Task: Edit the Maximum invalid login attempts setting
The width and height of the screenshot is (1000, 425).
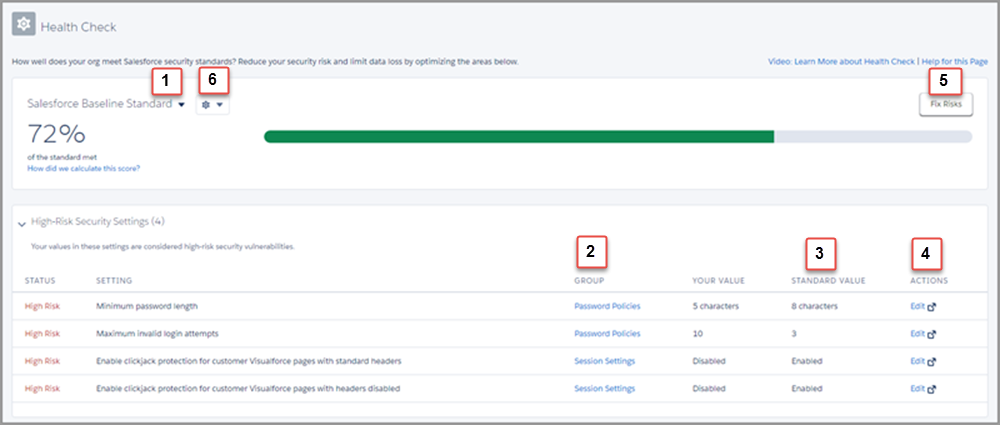Action: [x=917, y=334]
